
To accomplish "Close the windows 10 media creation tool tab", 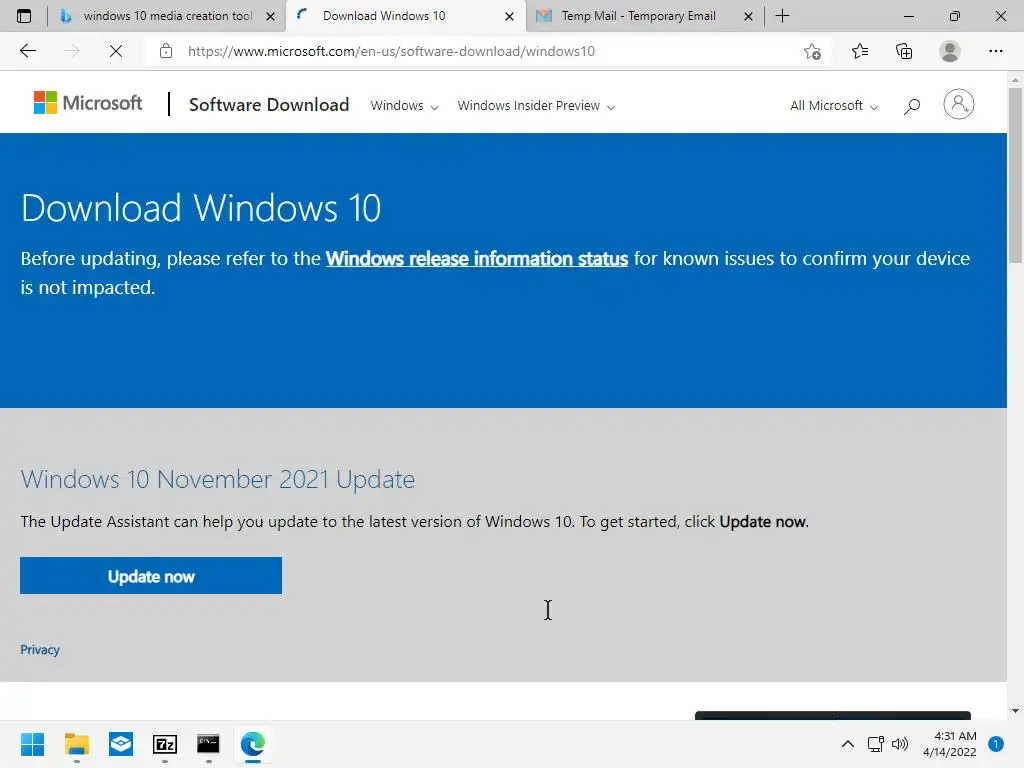I will pos(270,16).
